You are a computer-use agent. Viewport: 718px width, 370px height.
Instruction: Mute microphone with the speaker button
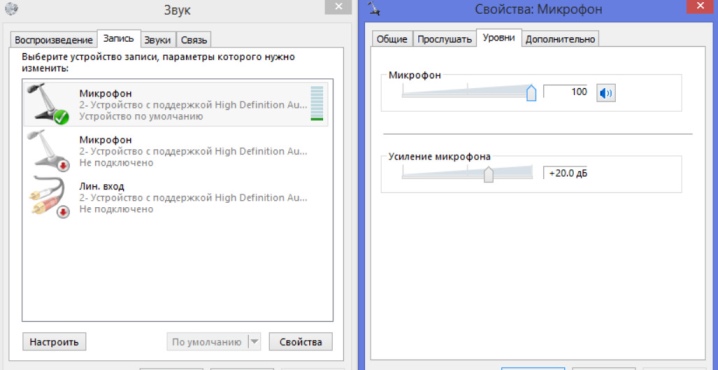[x=605, y=93]
